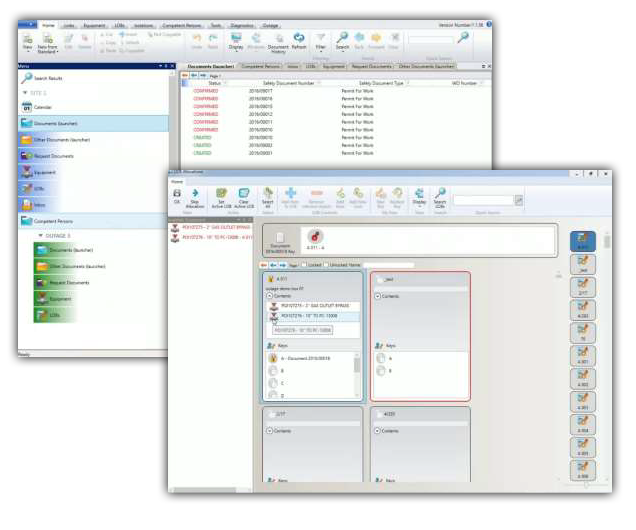The width and height of the screenshot is (636, 530).
Task: Open the Diagnostics ribbon tab
Action: point(242,26)
